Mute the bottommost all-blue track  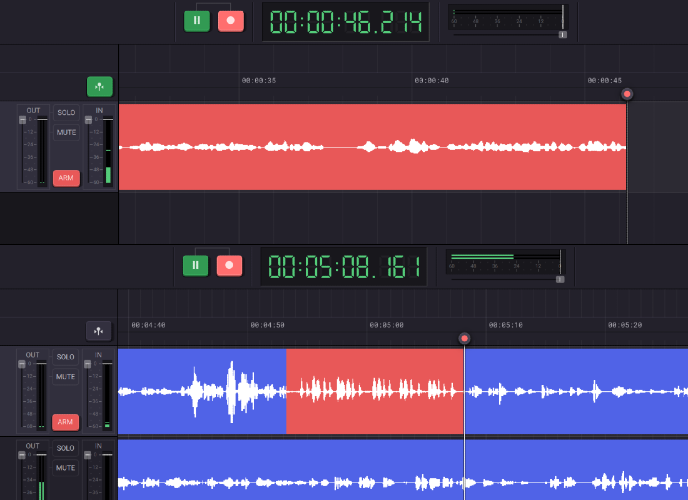tap(66, 468)
